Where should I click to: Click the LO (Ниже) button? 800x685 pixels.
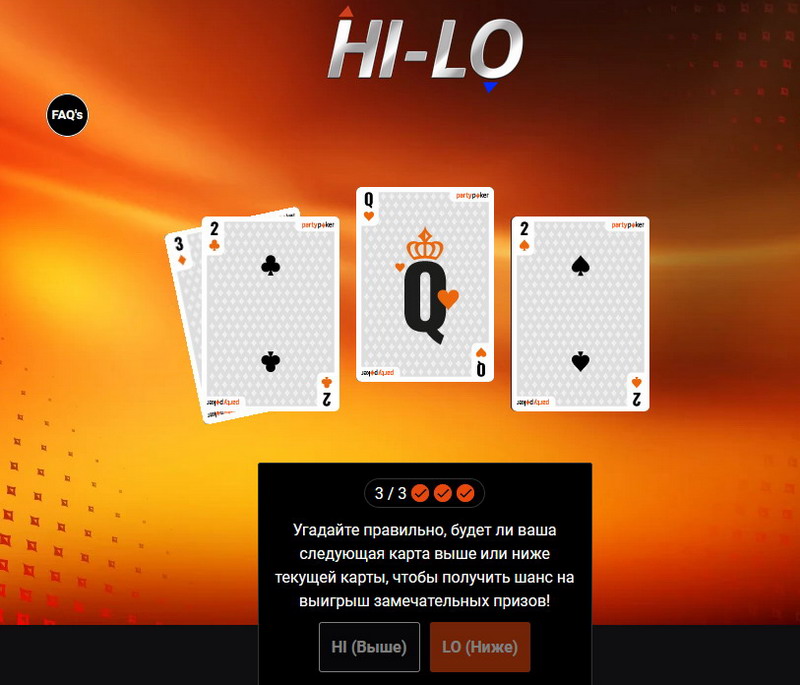[x=480, y=647]
